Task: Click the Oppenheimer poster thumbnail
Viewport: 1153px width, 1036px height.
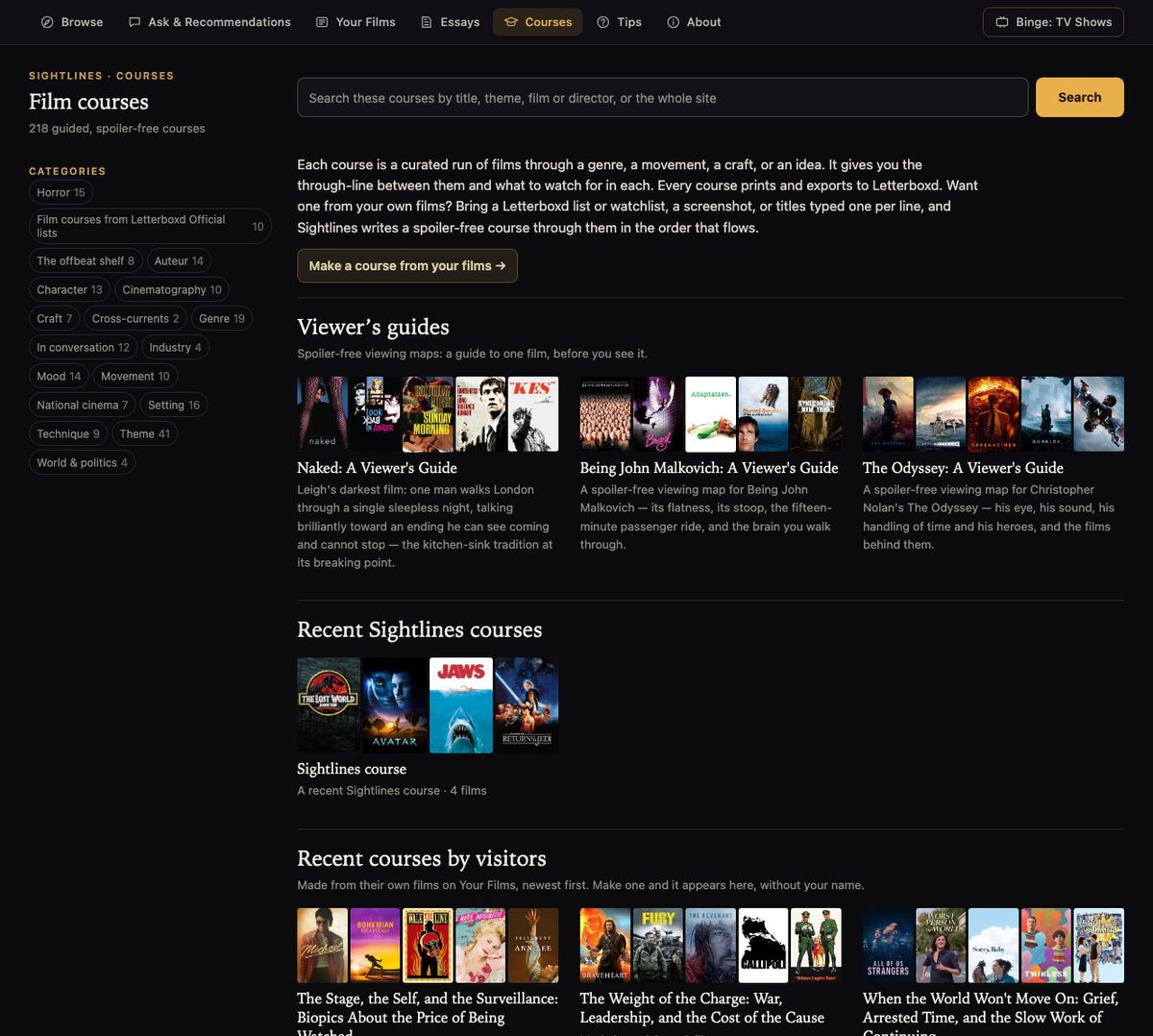Action: pyautogui.click(x=994, y=414)
